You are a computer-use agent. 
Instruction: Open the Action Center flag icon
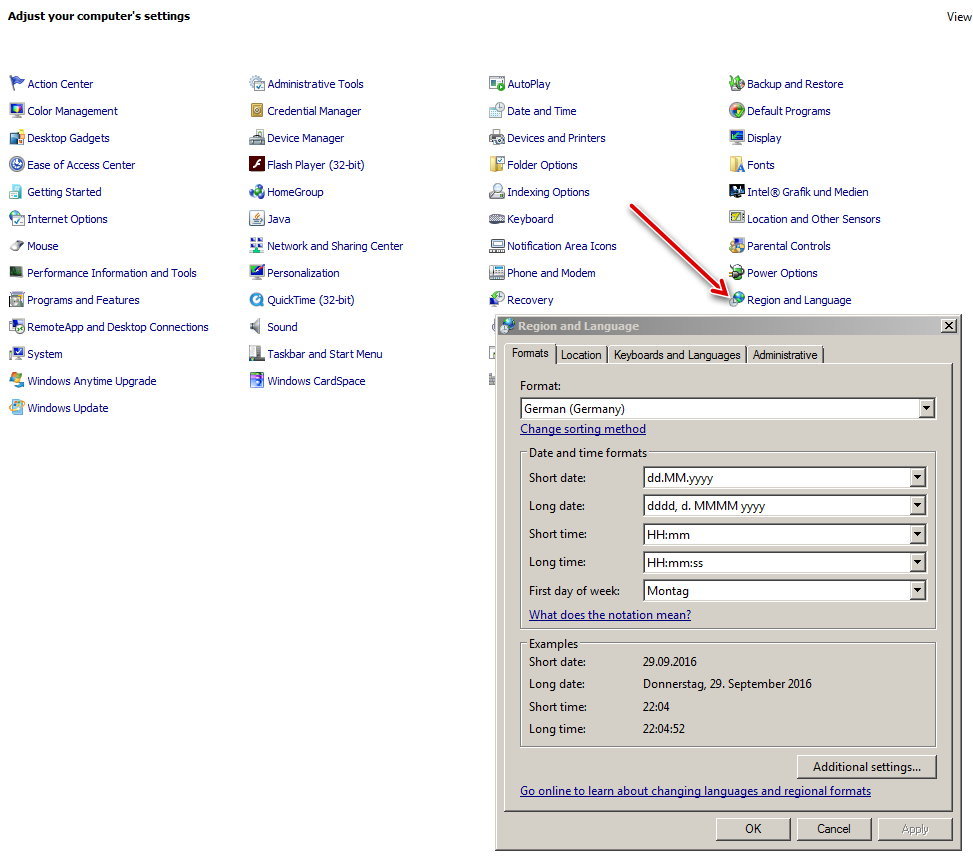click(x=16, y=84)
